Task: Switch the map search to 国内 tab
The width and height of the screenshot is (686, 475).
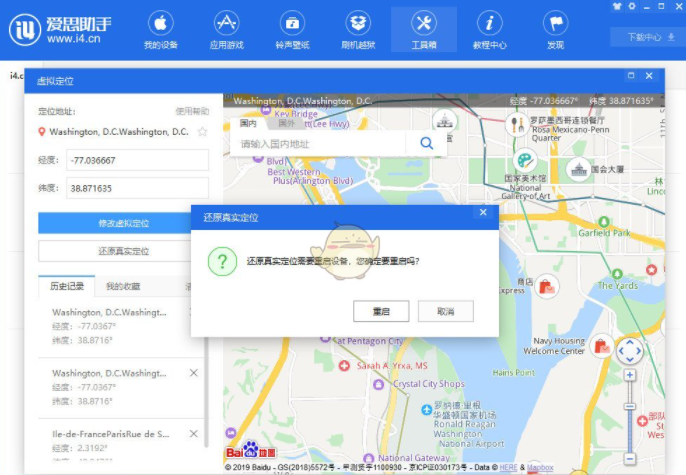Action: (x=248, y=124)
